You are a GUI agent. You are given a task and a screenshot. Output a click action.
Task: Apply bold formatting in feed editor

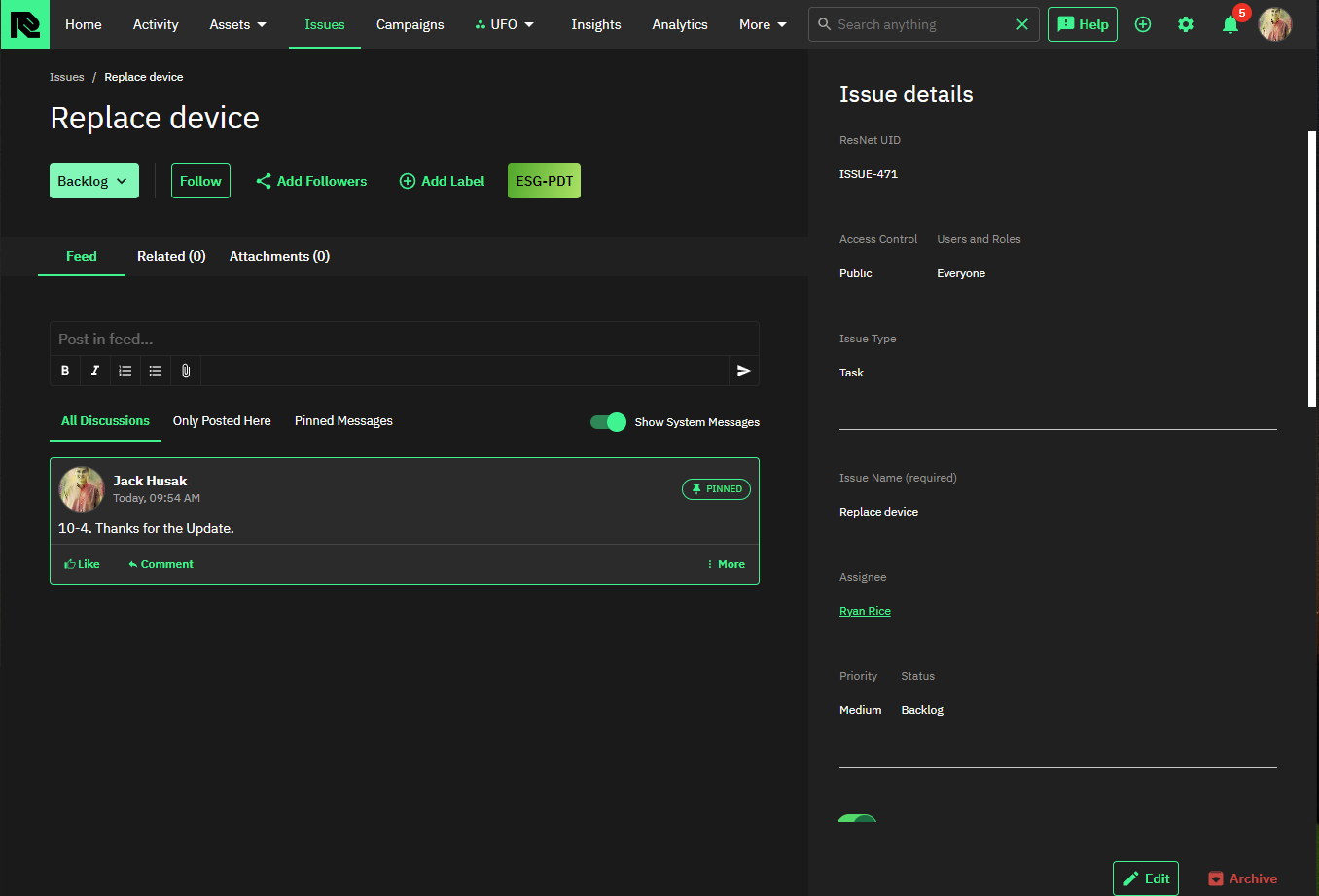(x=65, y=371)
